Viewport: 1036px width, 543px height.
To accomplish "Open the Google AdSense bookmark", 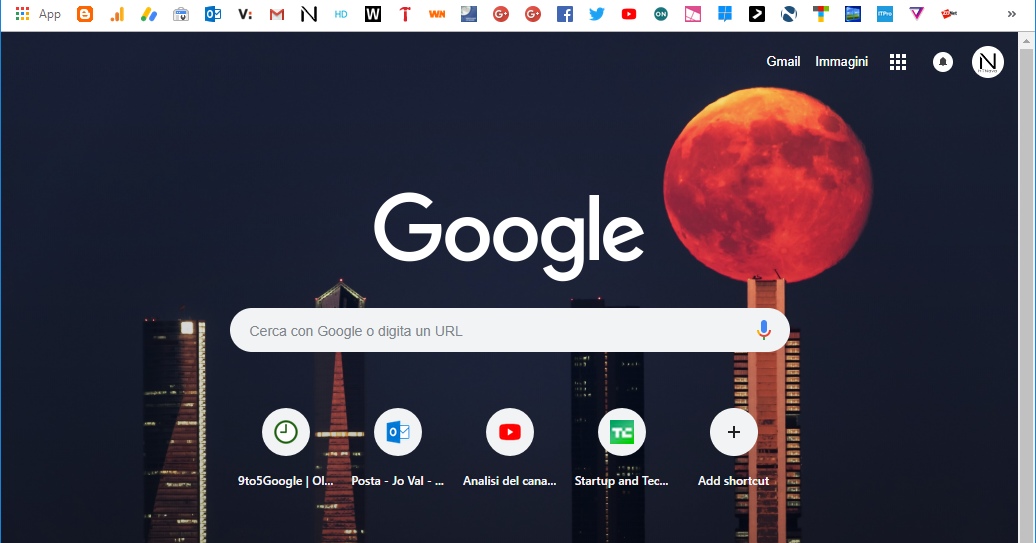I will click(149, 14).
